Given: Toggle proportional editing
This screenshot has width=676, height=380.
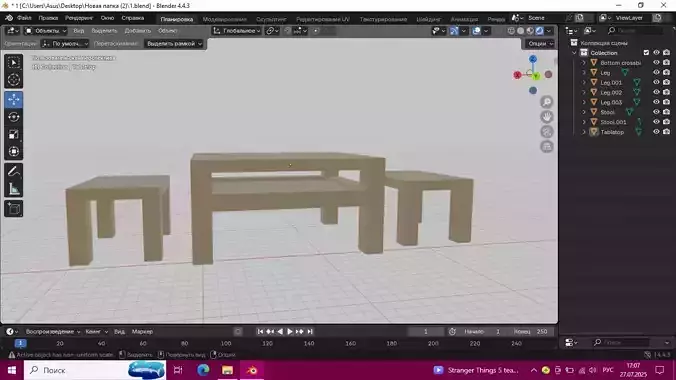Looking at the screenshot, I should (316, 31).
